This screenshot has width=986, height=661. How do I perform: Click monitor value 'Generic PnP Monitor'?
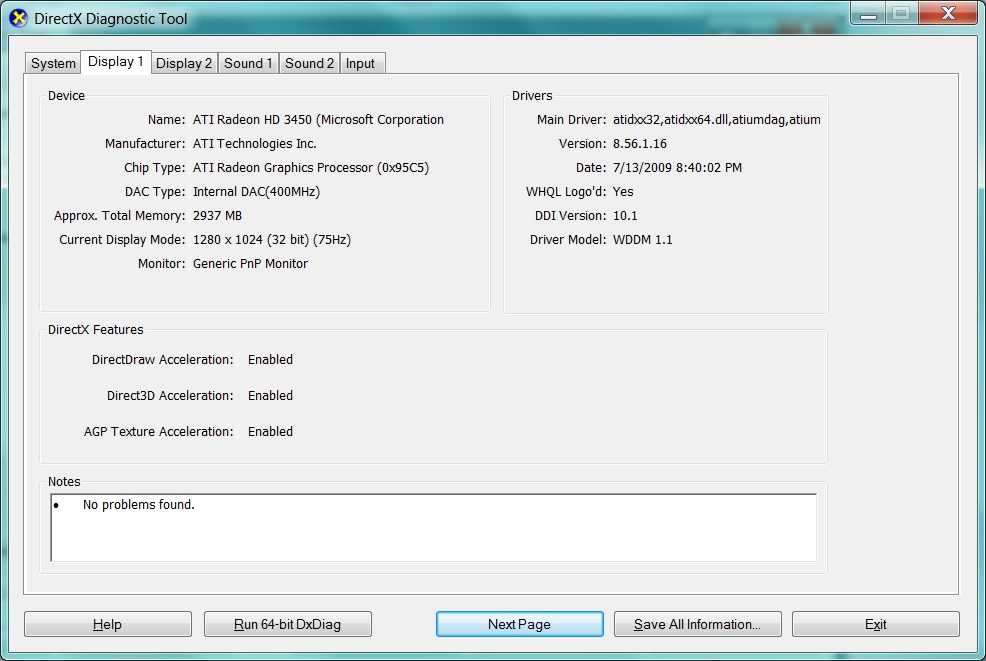[250, 264]
